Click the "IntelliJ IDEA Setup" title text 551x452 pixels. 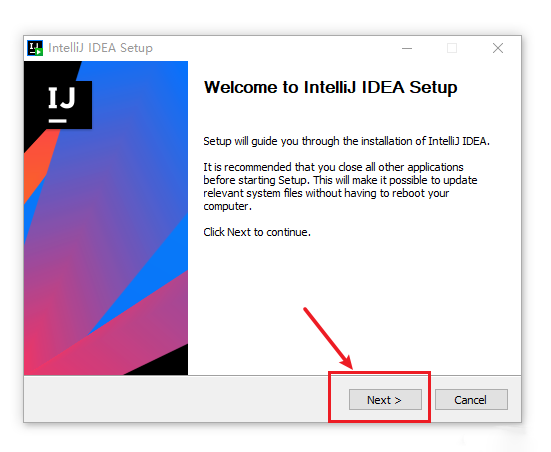[101, 48]
